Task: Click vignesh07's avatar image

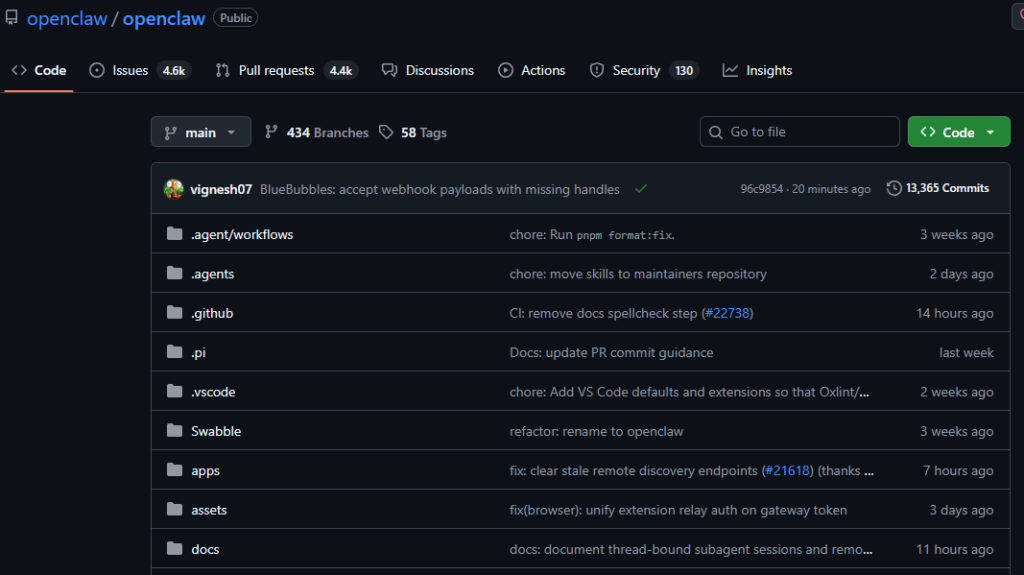Action: click(174, 189)
